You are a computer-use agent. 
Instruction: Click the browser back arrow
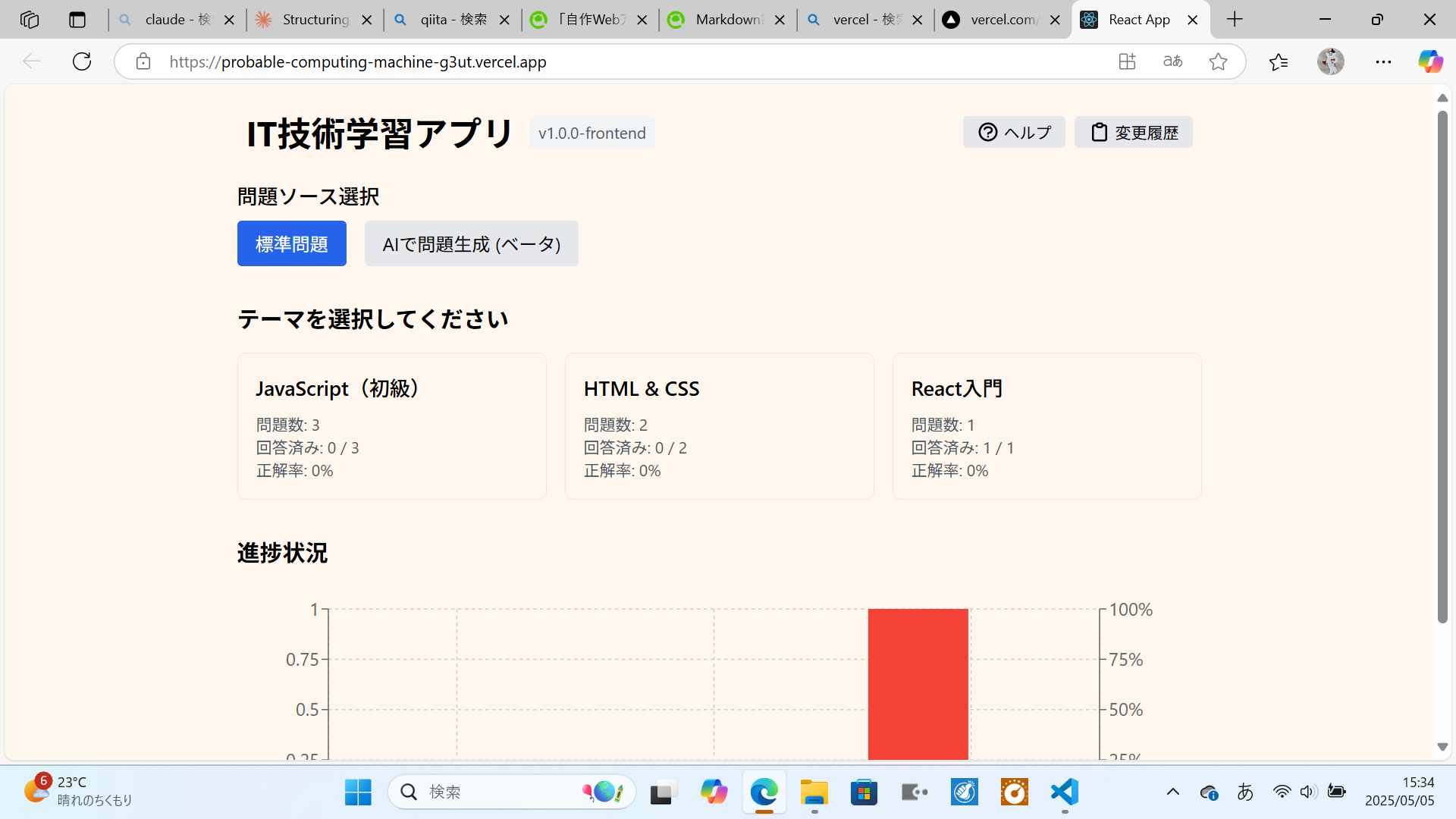(x=32, y=61)
